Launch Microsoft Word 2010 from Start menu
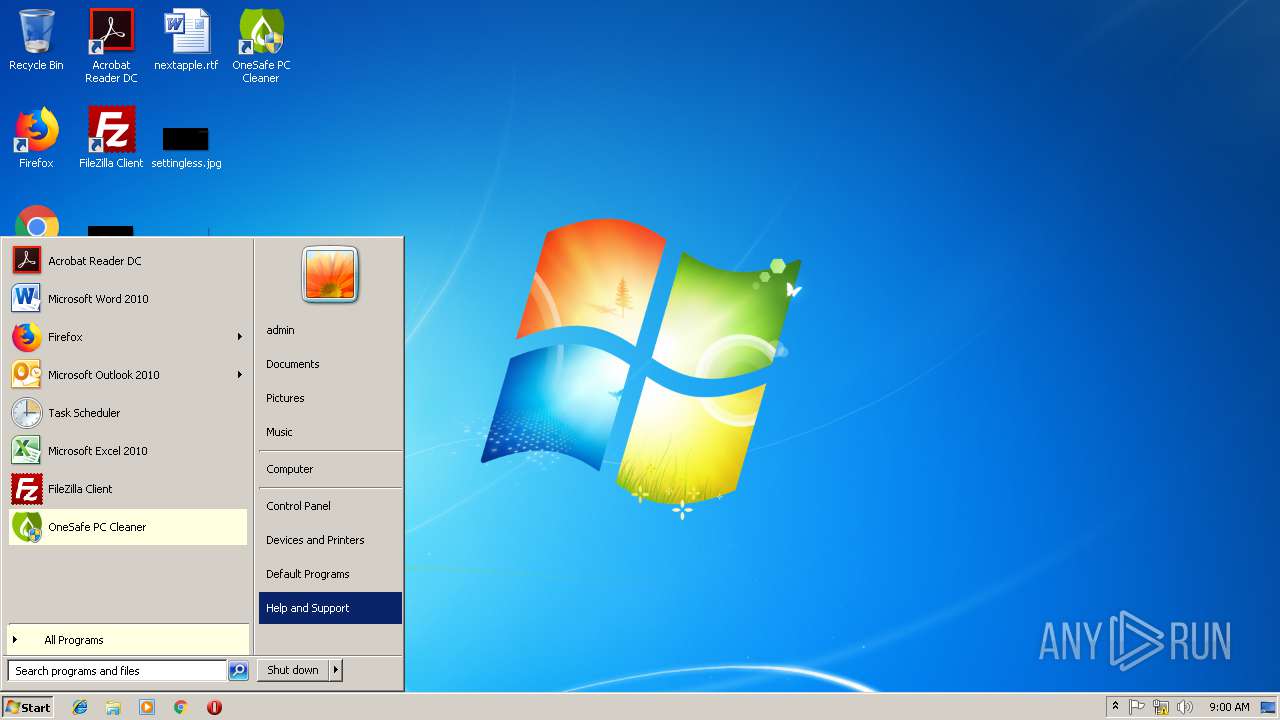 click(128, 299)
